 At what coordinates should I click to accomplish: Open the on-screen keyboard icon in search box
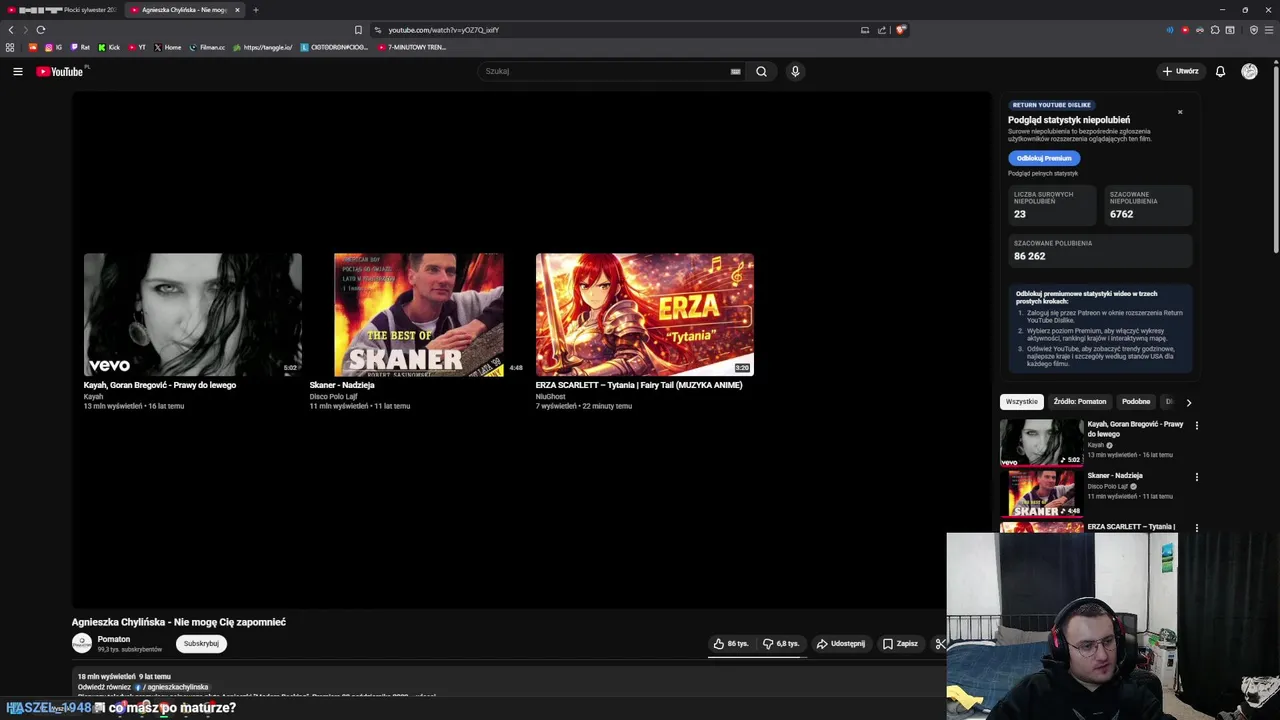tap(735, 71)
